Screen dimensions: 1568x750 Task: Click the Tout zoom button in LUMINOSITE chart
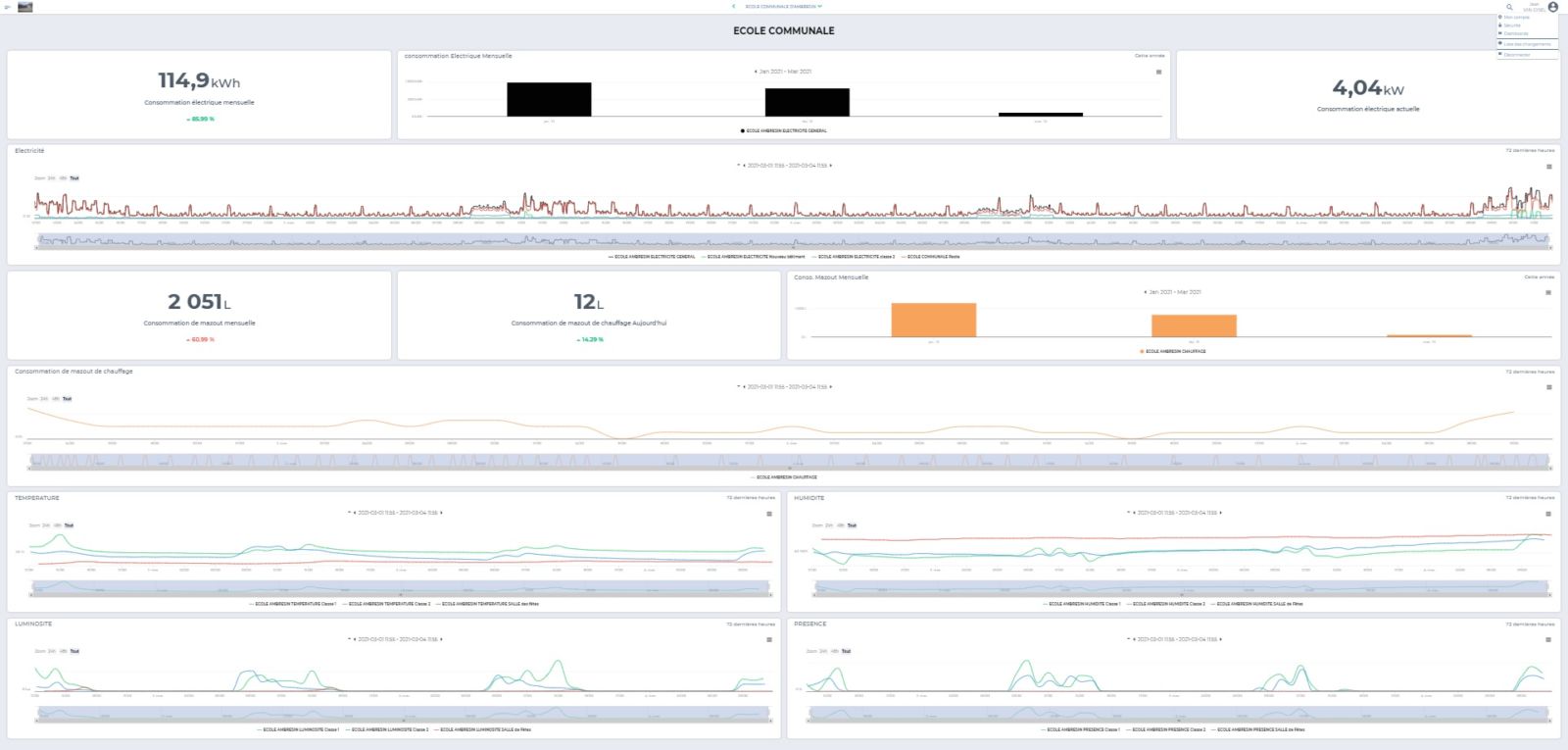74,651
